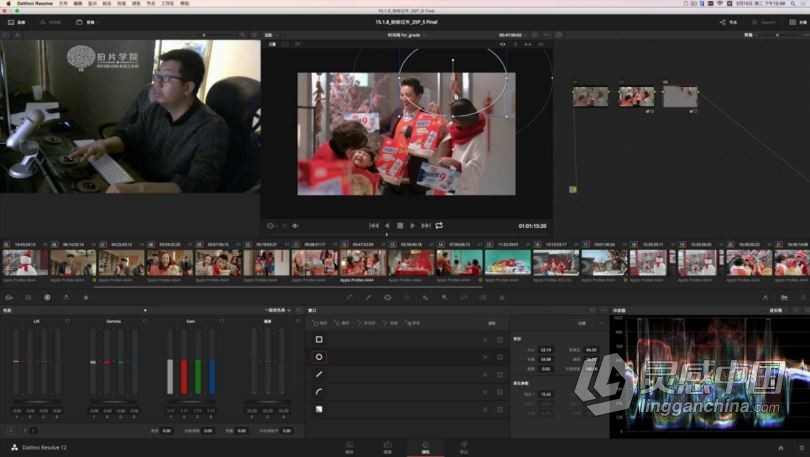The height and width of the screenshot is (457, 810).
Task: Select the circular power window shape
Action: point(319,357)
